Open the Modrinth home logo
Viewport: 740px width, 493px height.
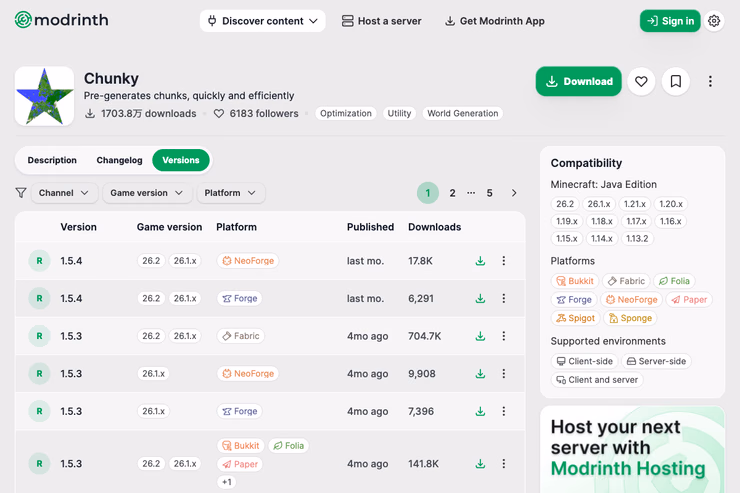pyautogui.click(x=61, y=20)
